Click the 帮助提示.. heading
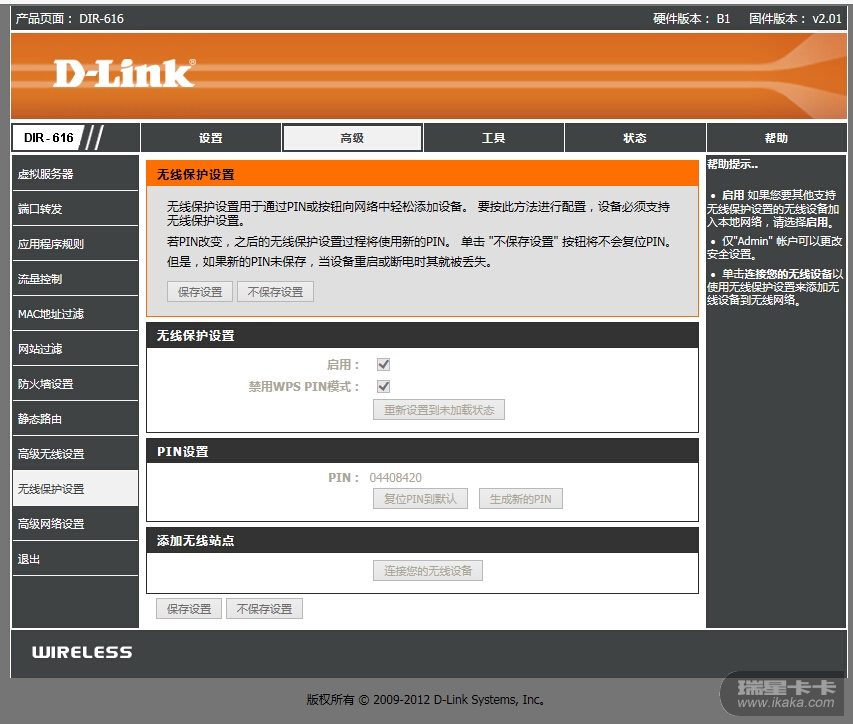Viewport: 853px width, 724px height. coord(732,164)
